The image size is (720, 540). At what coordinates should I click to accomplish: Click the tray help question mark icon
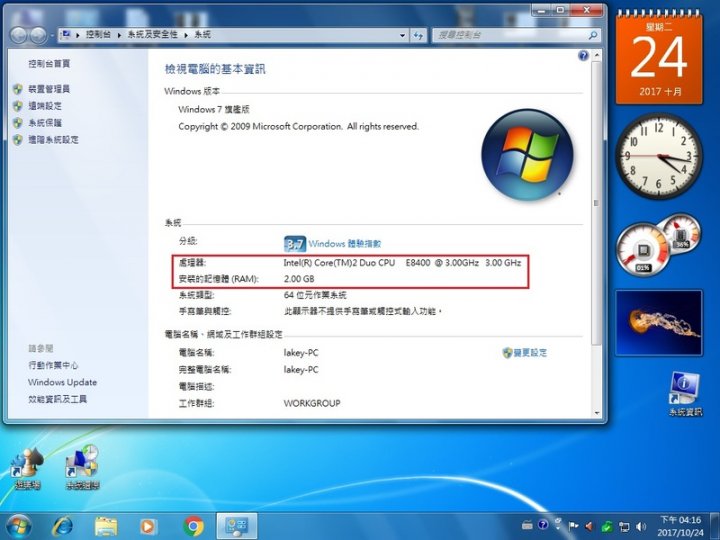pos(543,525)
